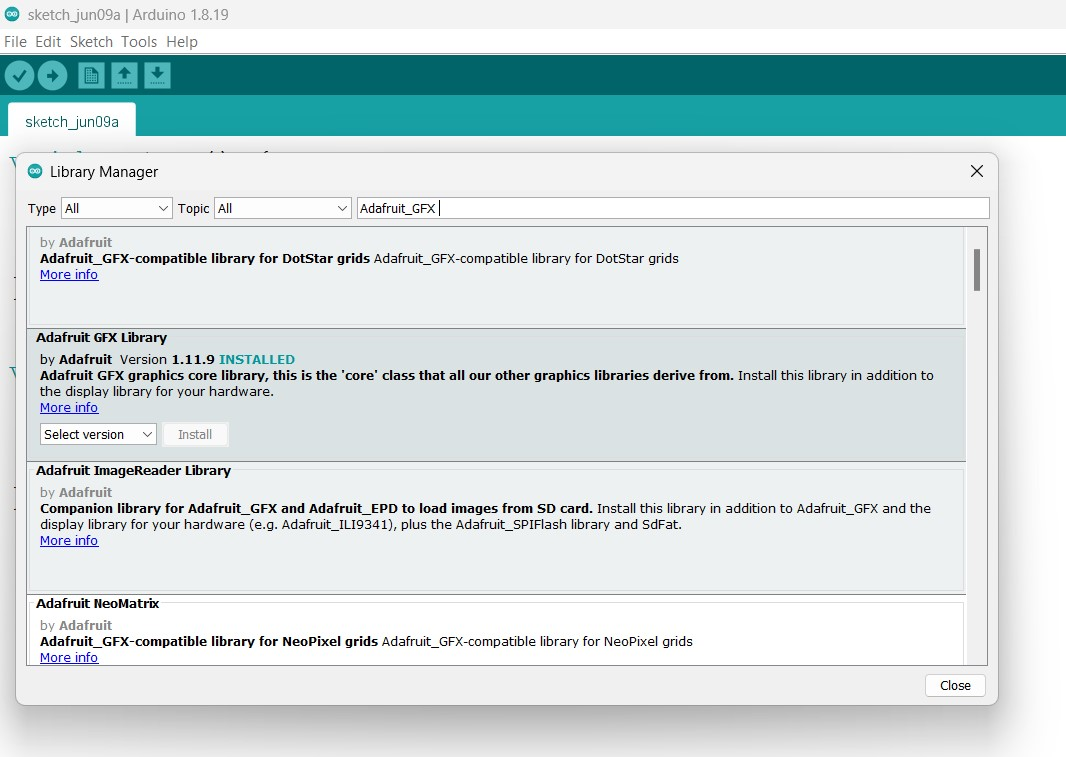Click the library search field with Adafruit_GFX
This screenshot has width=1066, height=757.
coord(672,208)
